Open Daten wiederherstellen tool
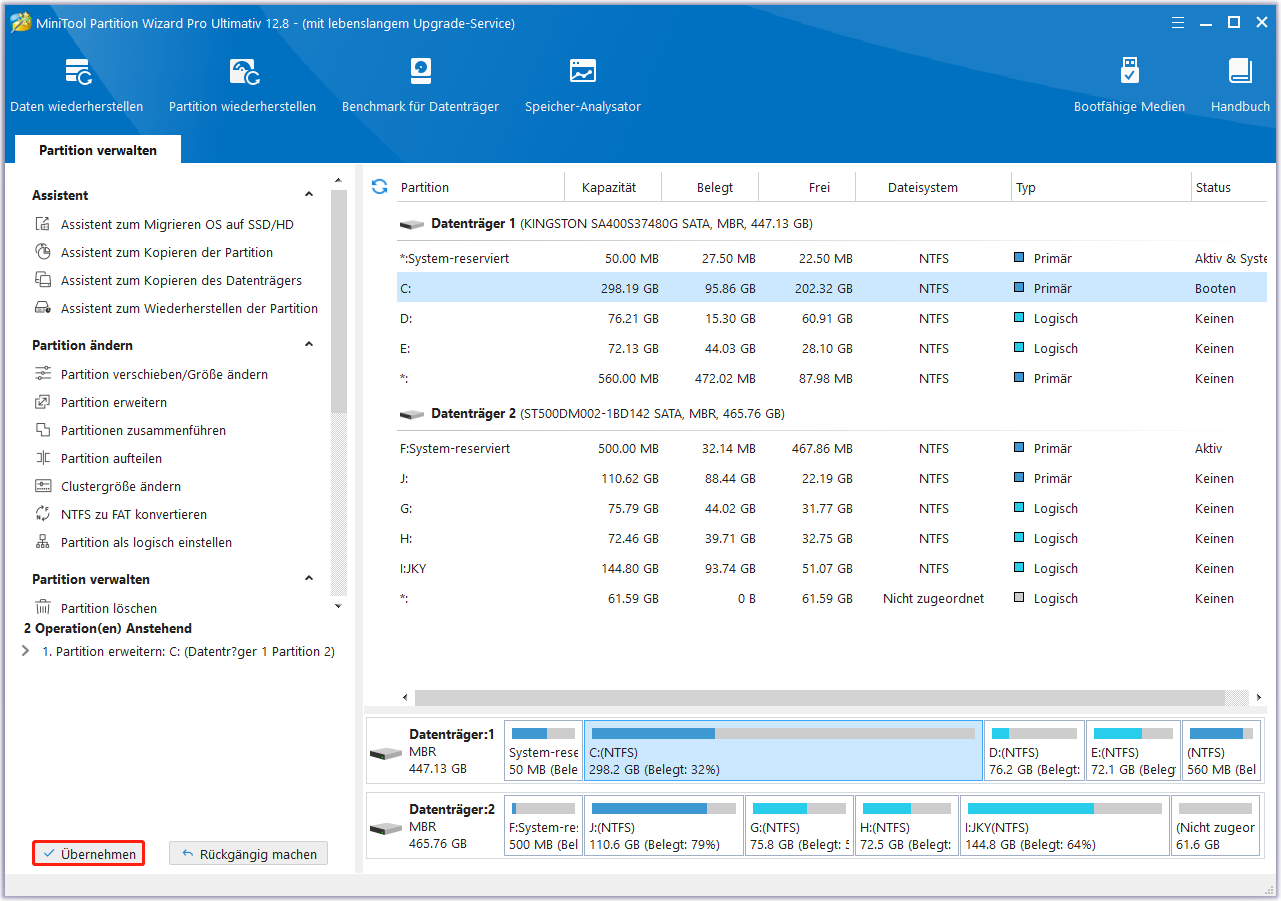 tap(77, 86)
